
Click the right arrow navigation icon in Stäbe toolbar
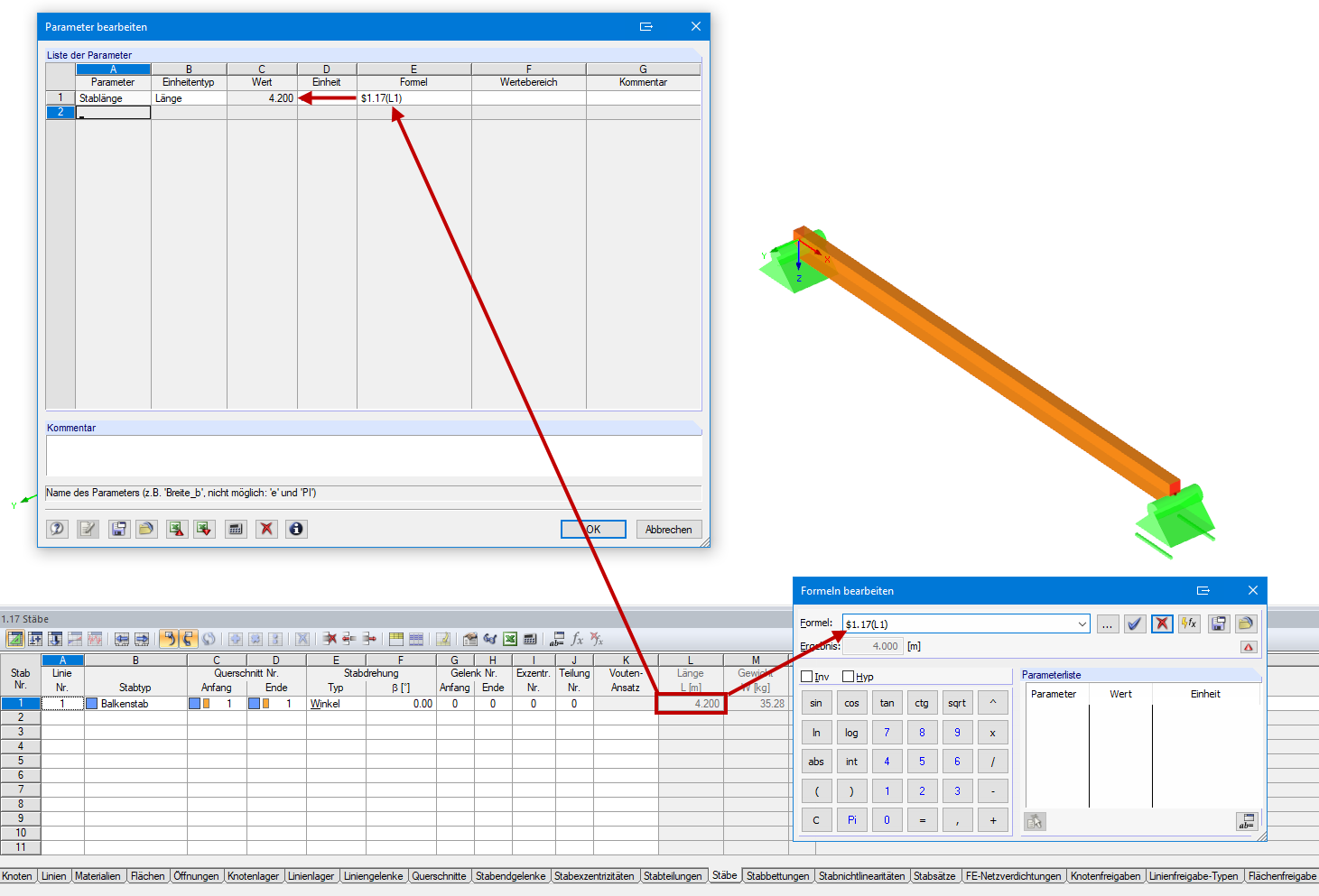click(142, 639)
